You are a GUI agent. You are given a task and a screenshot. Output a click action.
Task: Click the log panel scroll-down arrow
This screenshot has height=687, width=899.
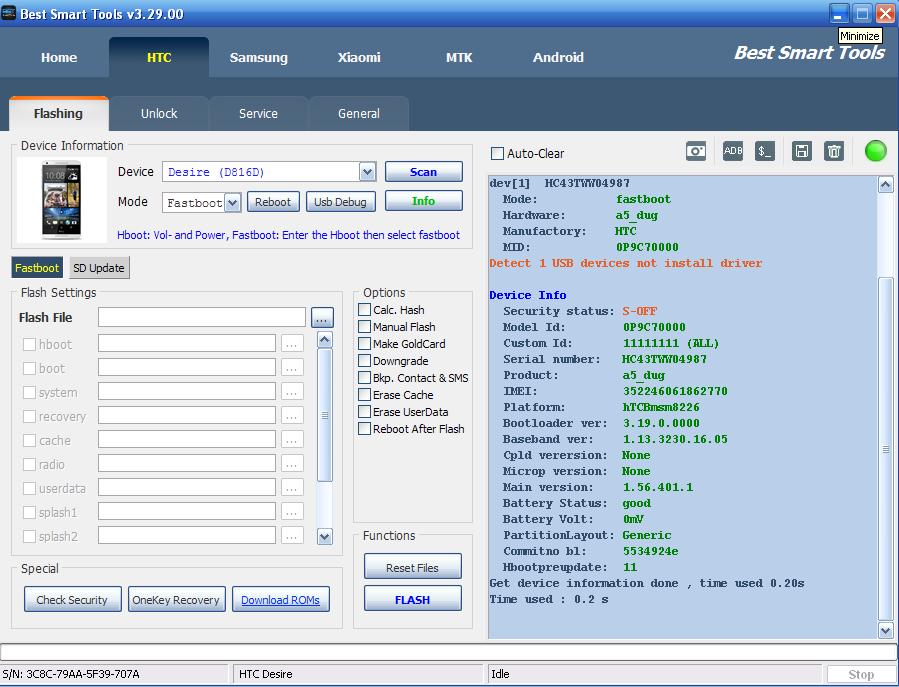(885, 631)
